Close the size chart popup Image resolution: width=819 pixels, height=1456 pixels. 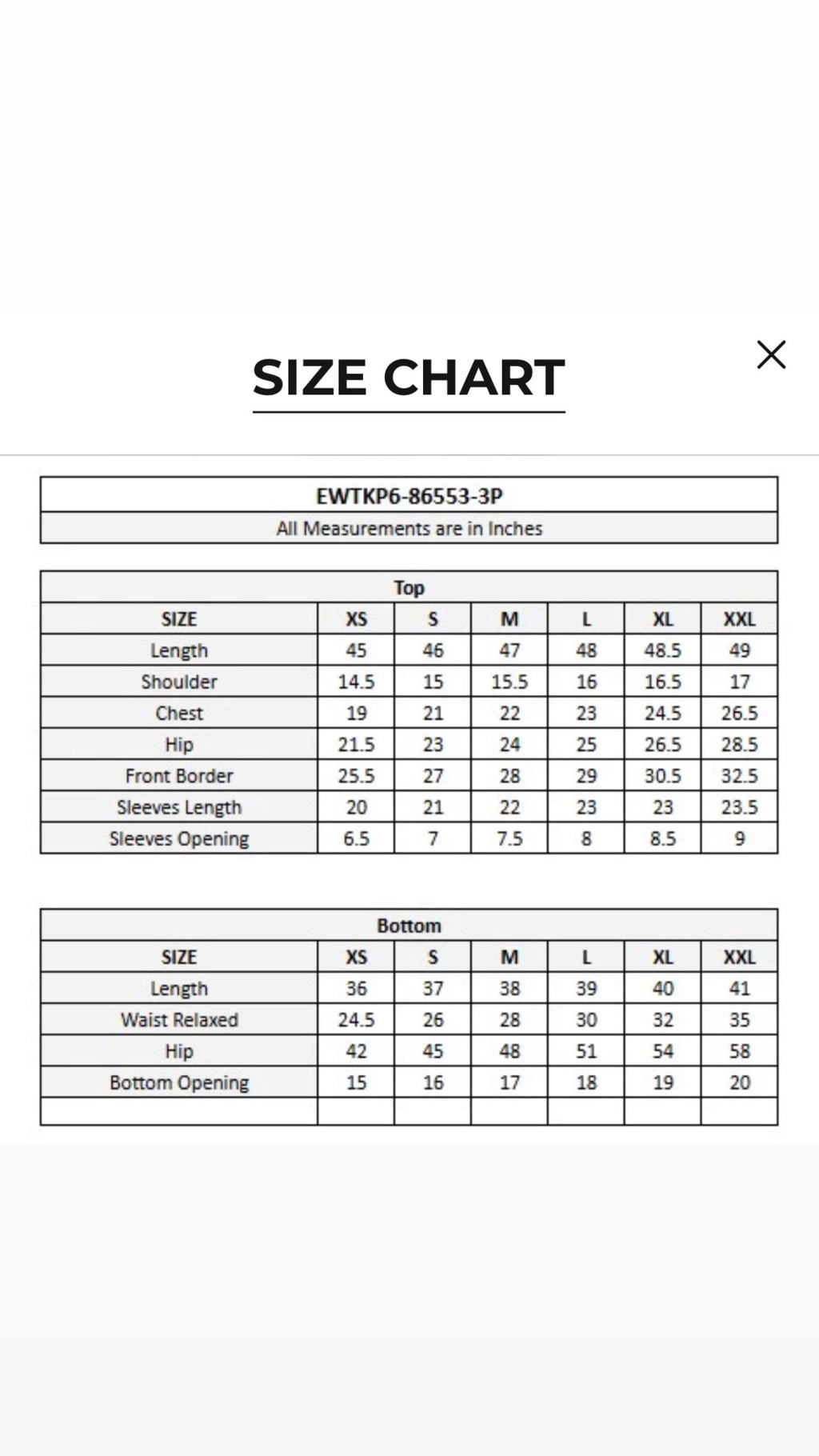coord(771,354)
